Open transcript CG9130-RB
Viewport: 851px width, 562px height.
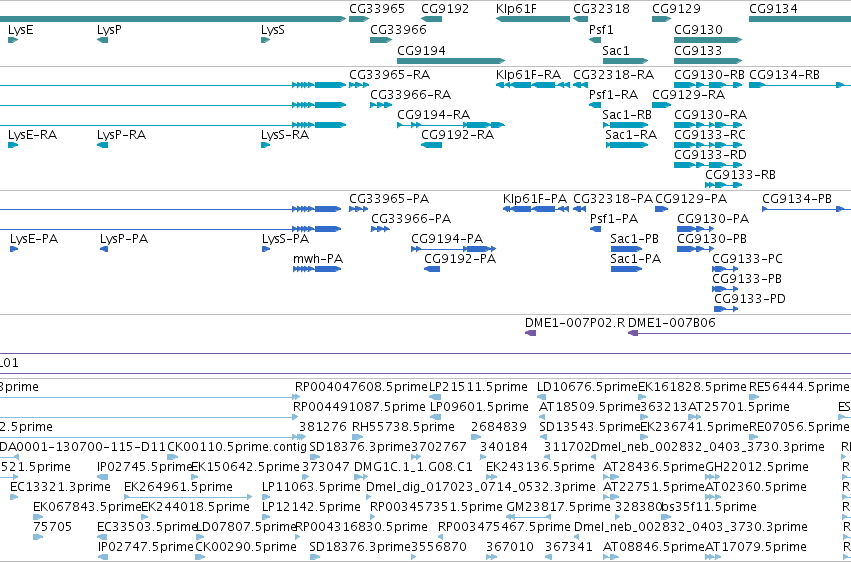pos(709,74)
